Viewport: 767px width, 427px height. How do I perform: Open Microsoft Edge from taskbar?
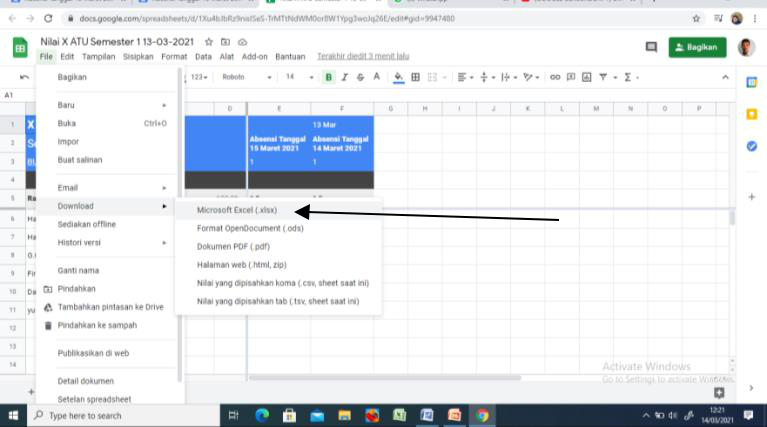coord(263,415)
